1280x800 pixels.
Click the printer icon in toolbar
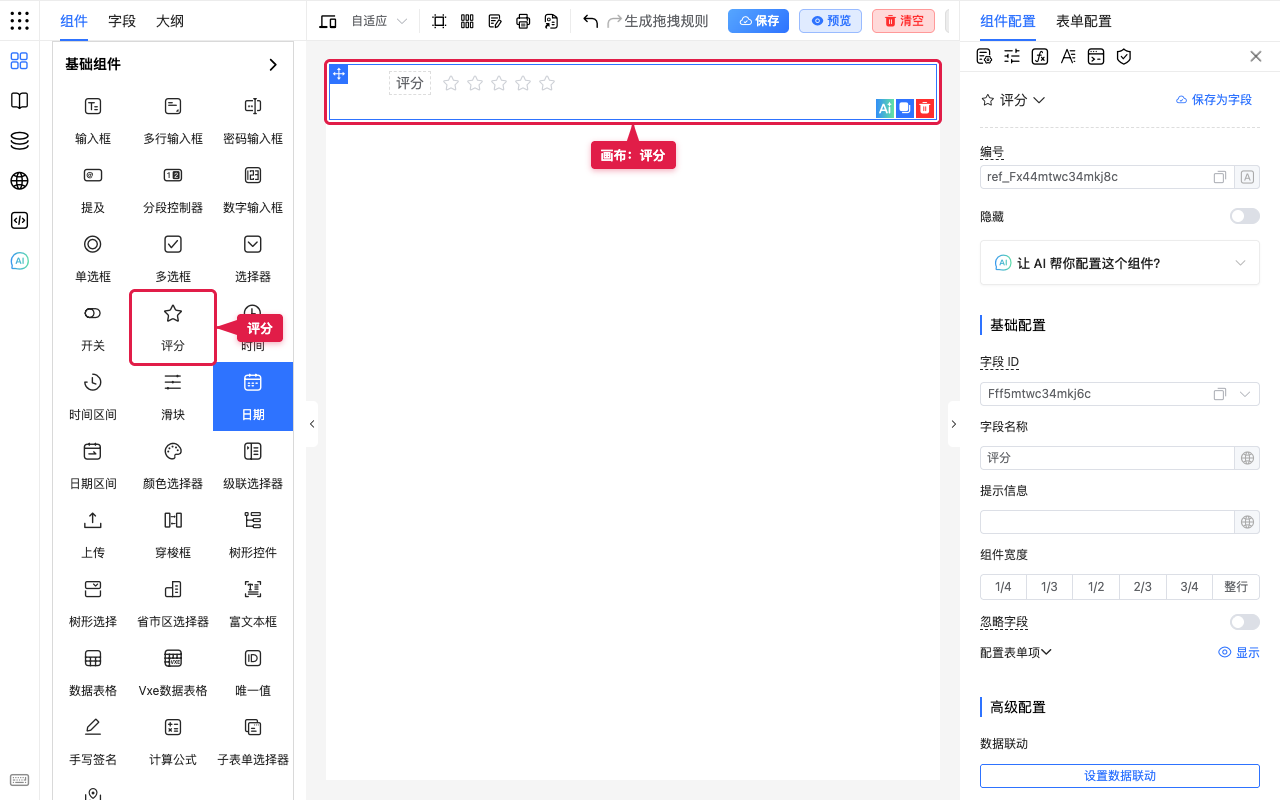point(523,21)
